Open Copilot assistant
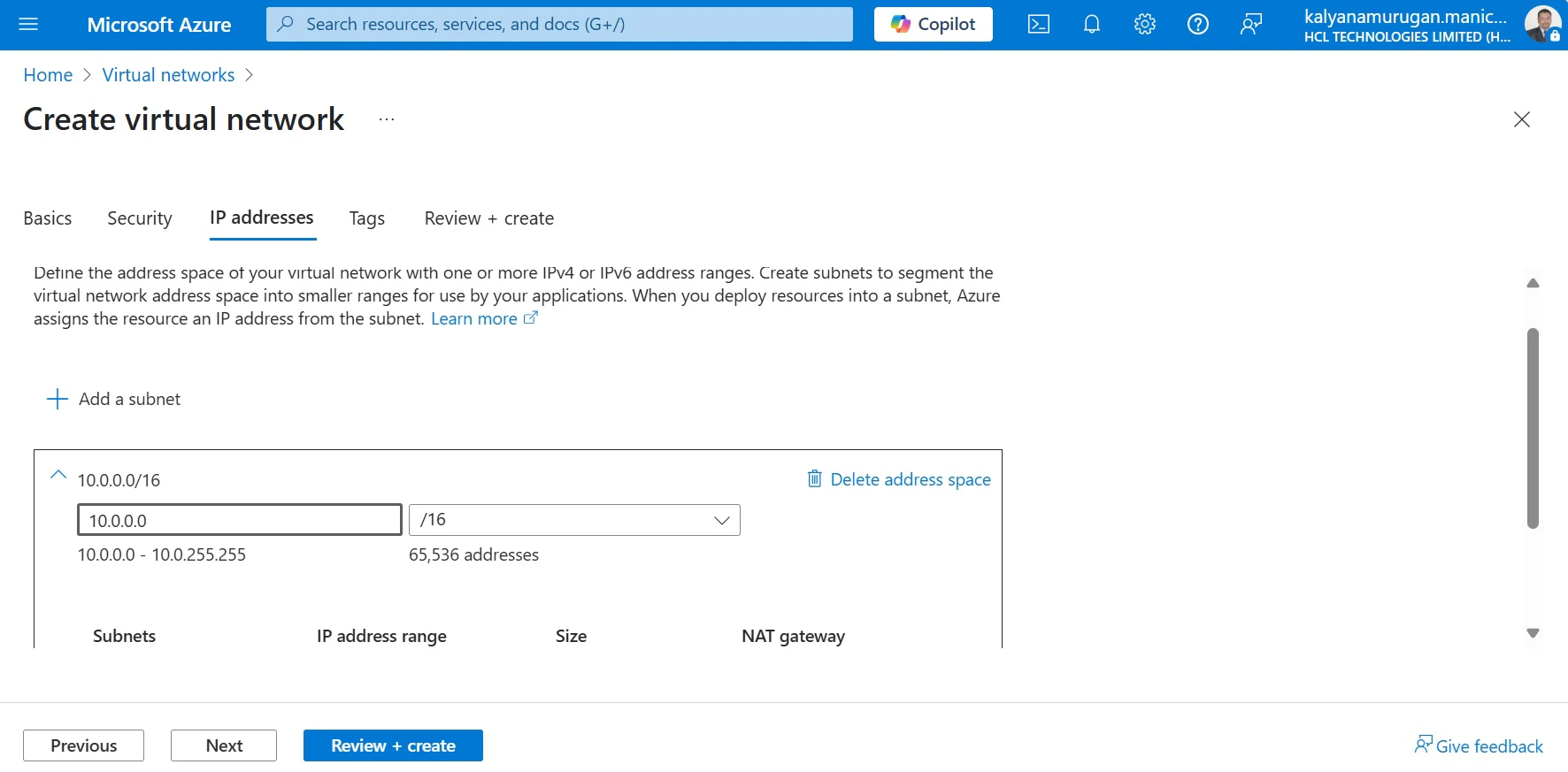Image resolution: width=1568 pixels, height=772 pixels. [934, 24]
